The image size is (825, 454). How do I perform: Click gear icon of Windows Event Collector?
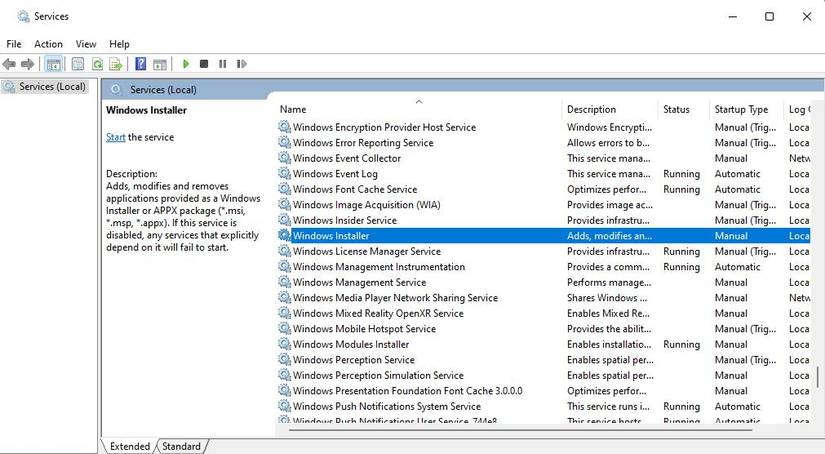285,158
